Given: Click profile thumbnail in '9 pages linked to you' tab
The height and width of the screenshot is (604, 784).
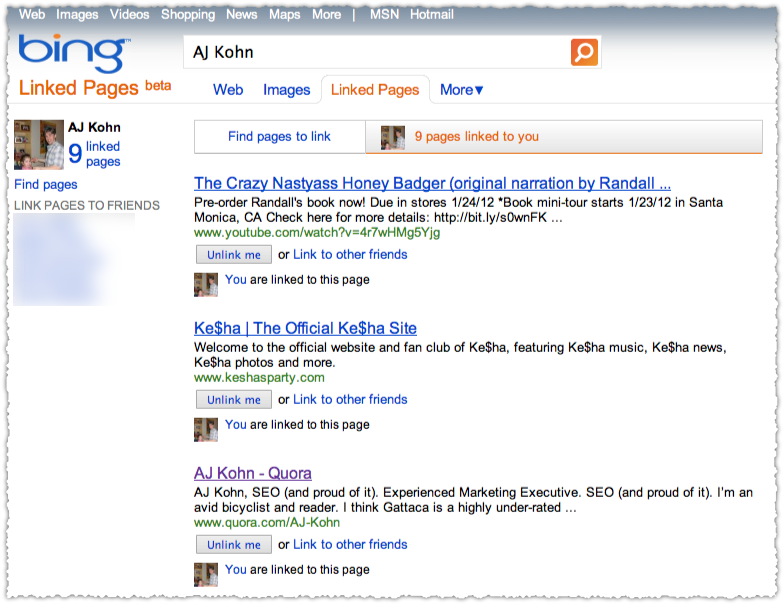Looking at the screenshot, I should (x=392, y=137).
